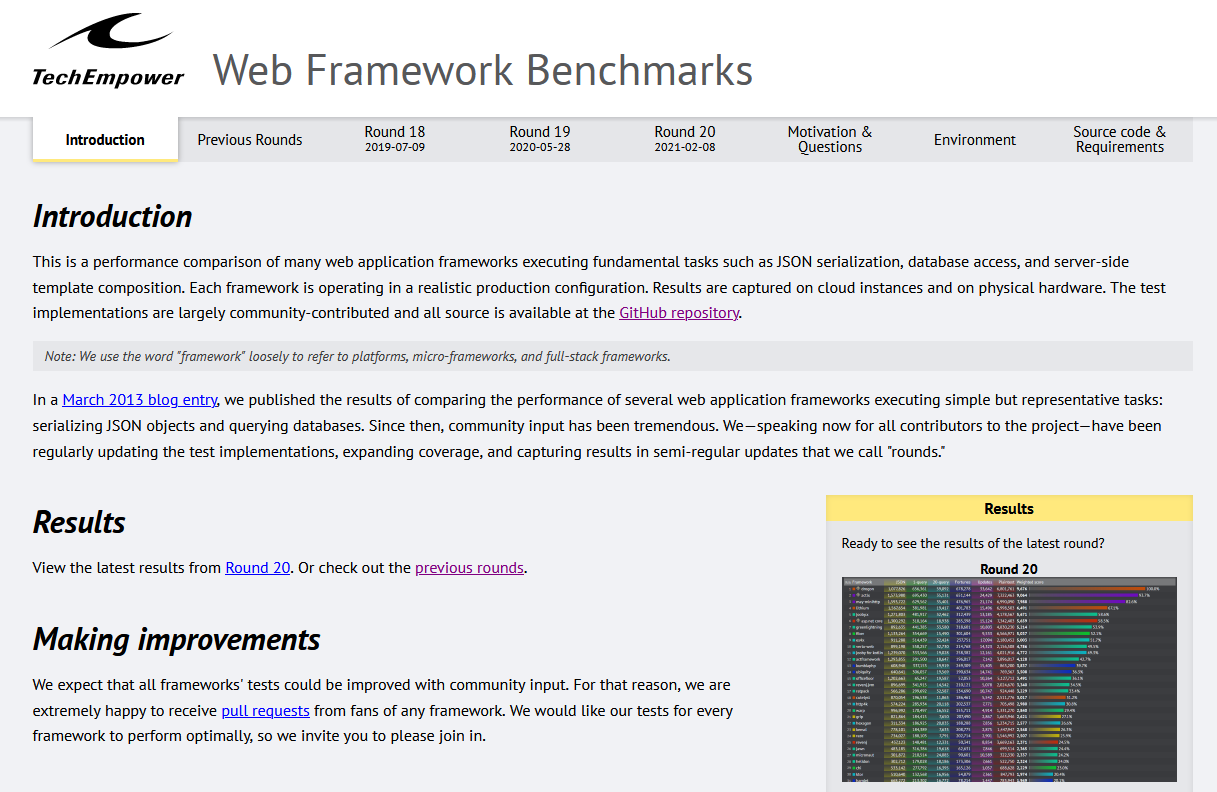Follow the GitHub repository link

679,313
